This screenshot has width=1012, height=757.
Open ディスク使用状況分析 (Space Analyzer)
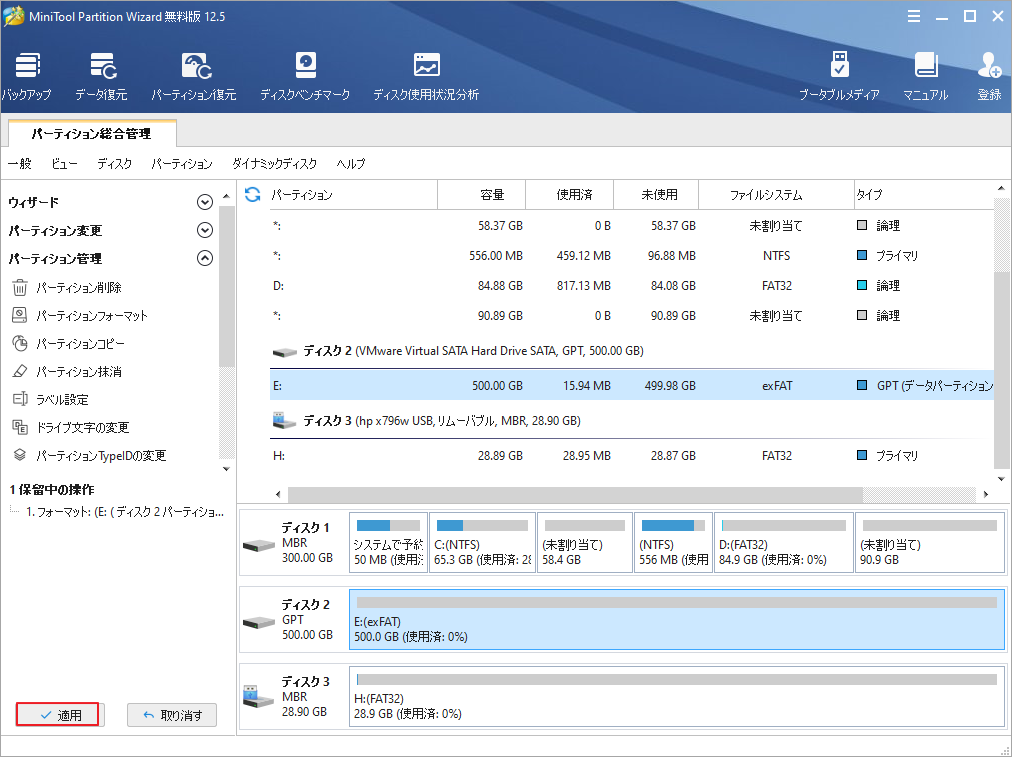point(426,77)
